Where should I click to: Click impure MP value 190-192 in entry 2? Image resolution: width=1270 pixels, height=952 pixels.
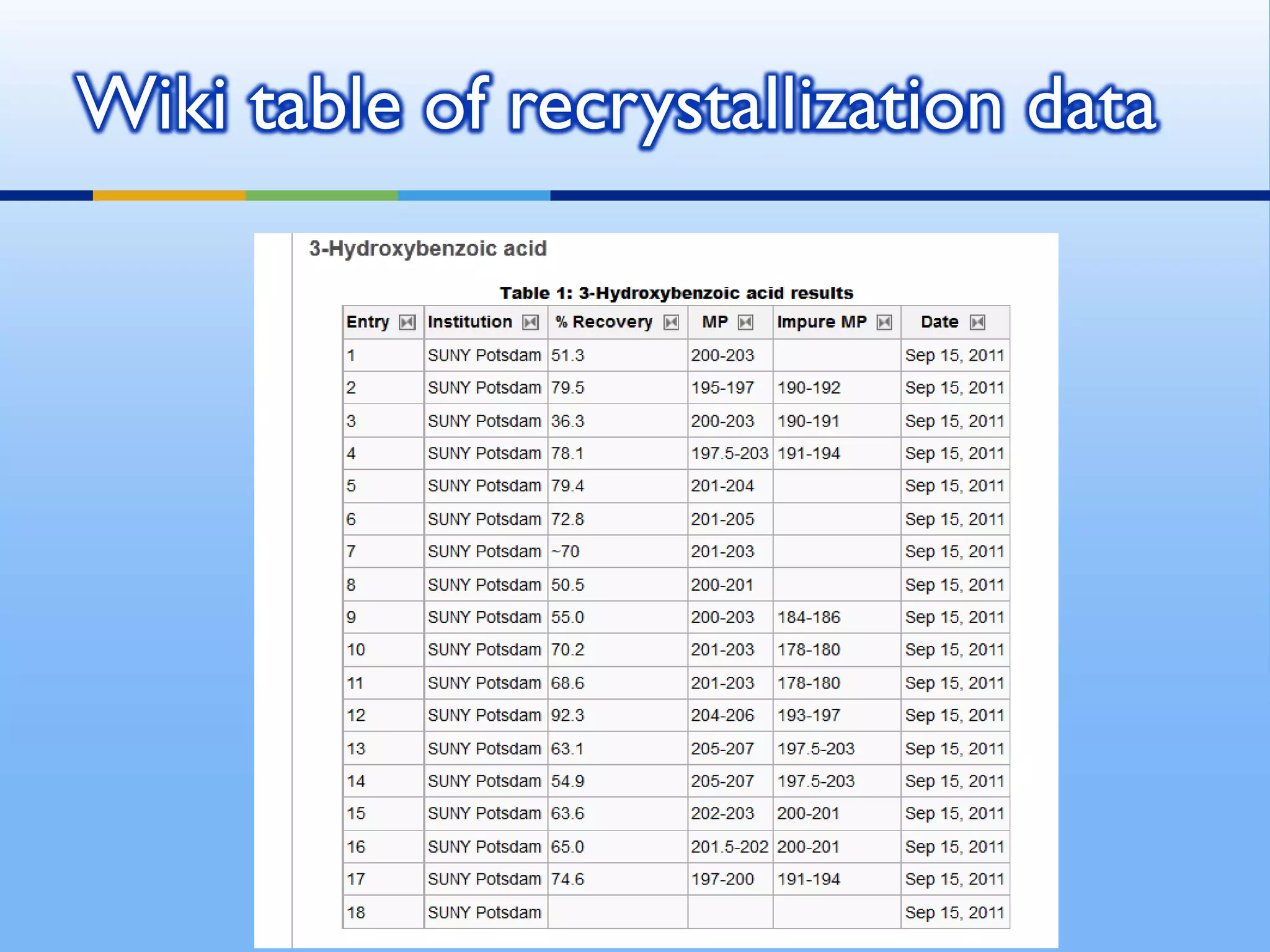point(809,388)
